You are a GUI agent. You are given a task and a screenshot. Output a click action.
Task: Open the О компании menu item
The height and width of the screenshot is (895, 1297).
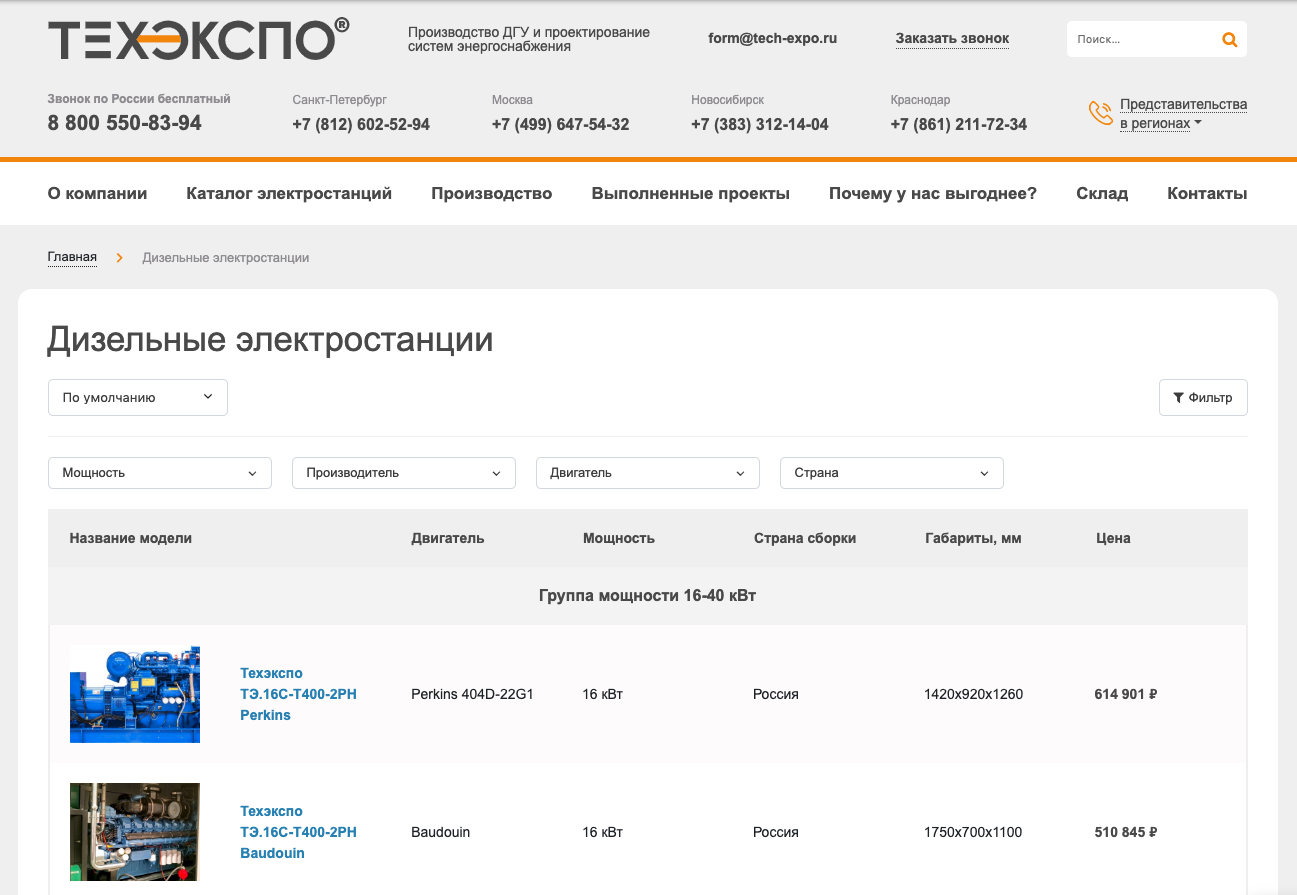pos(97,194)
